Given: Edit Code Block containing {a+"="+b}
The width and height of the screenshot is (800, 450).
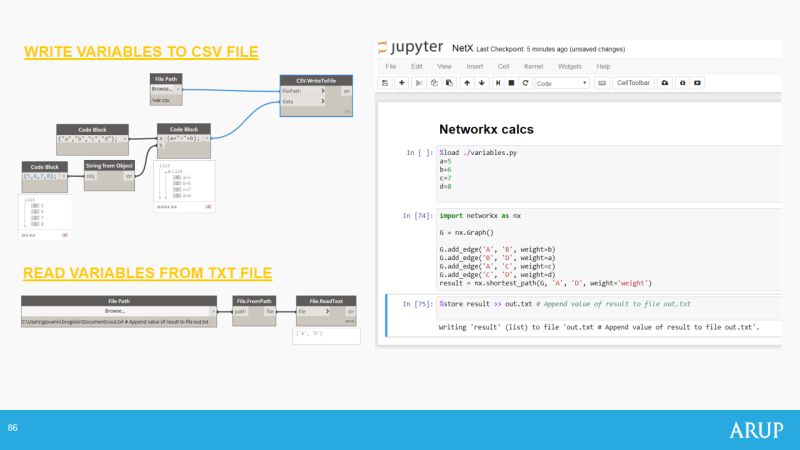Looking at the screenshot, I should (x=184, y=138).
